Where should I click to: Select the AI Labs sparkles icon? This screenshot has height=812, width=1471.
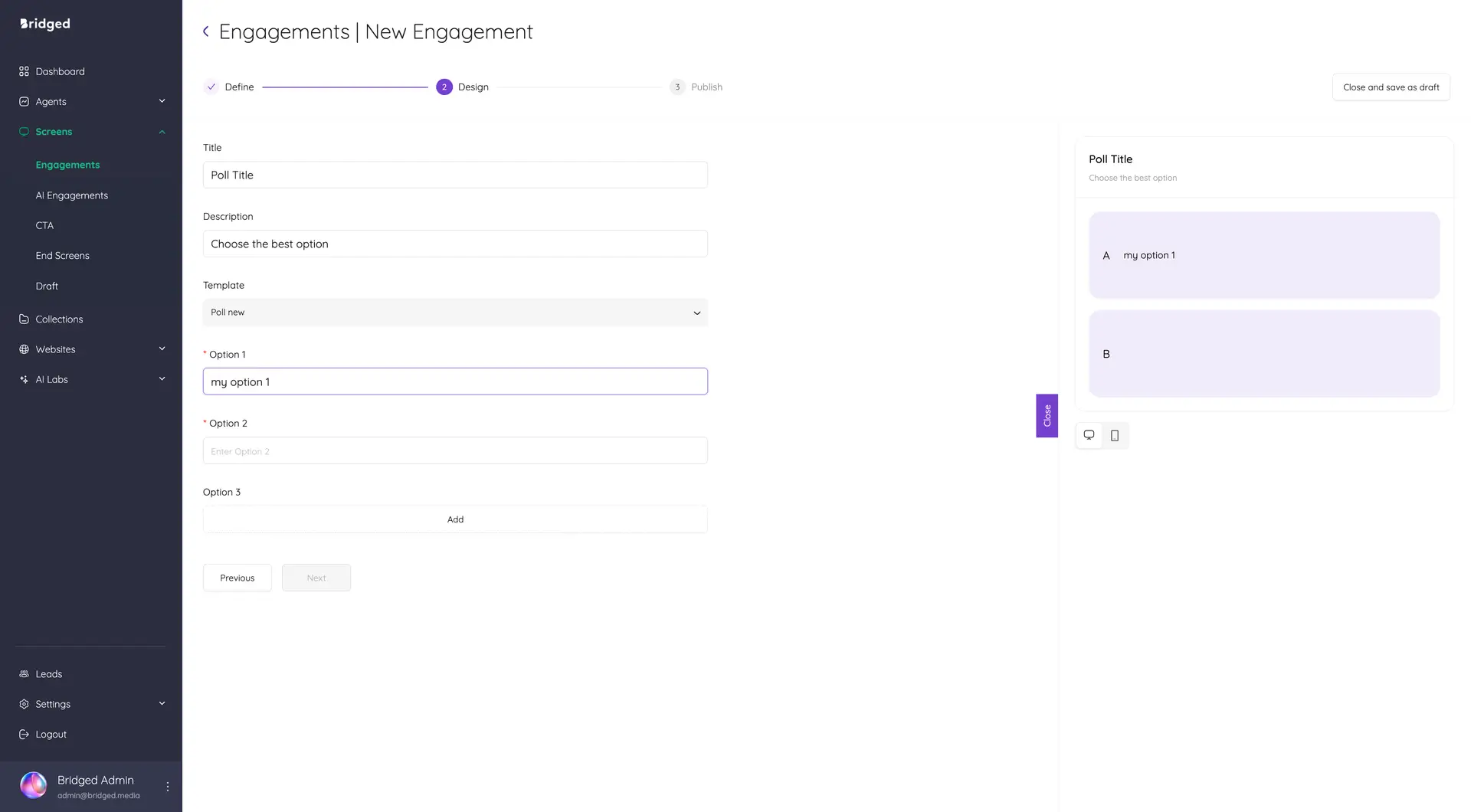(x=24, y=379)
